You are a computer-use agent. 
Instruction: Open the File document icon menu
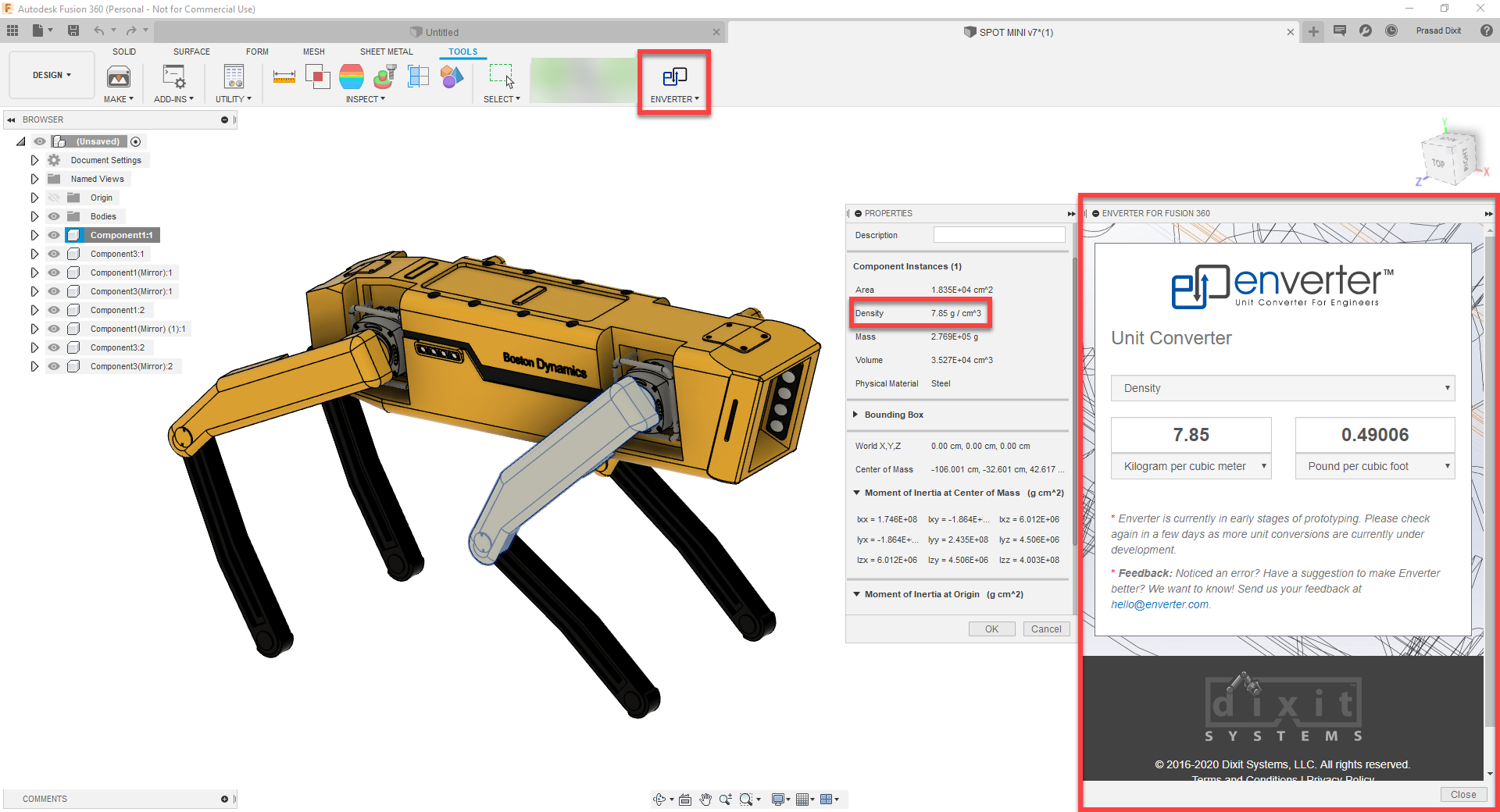pyautogui.click(x=41, y=30)
